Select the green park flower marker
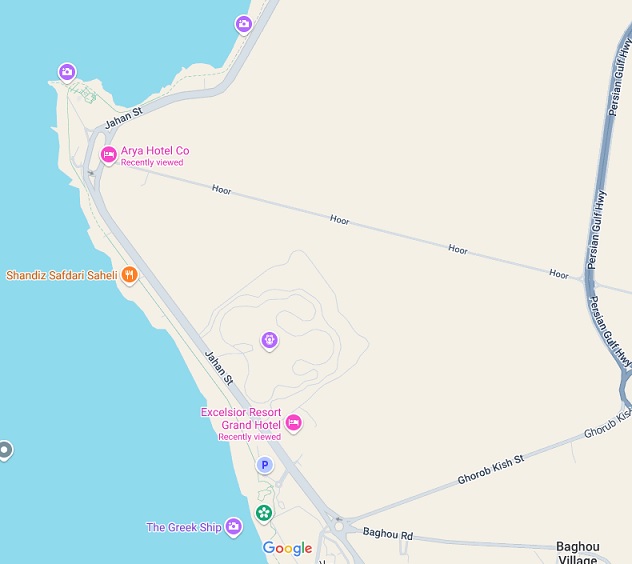The image size is (632, 564). 264,513
